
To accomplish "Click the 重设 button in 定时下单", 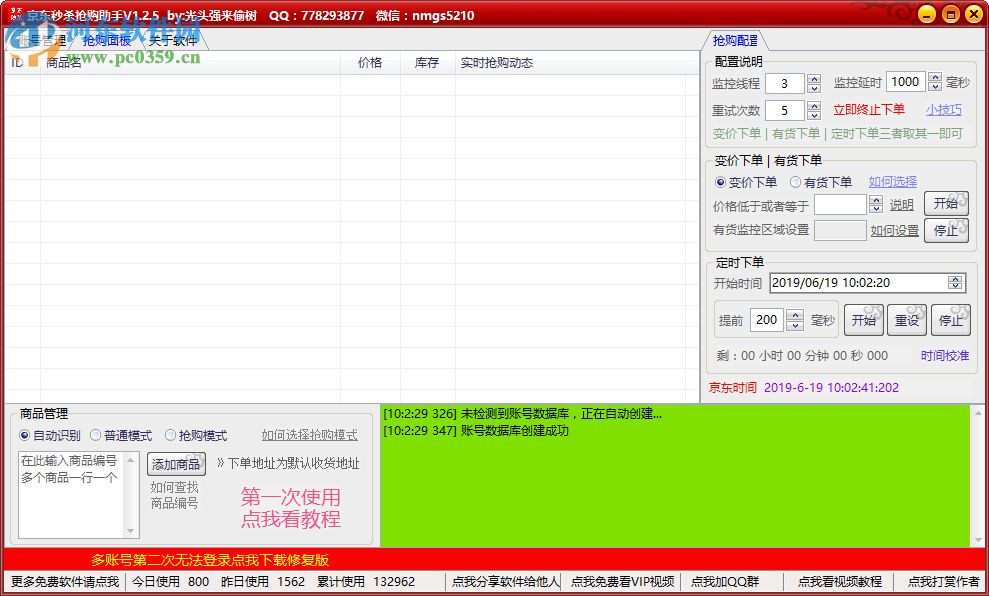I will [906, 319].
